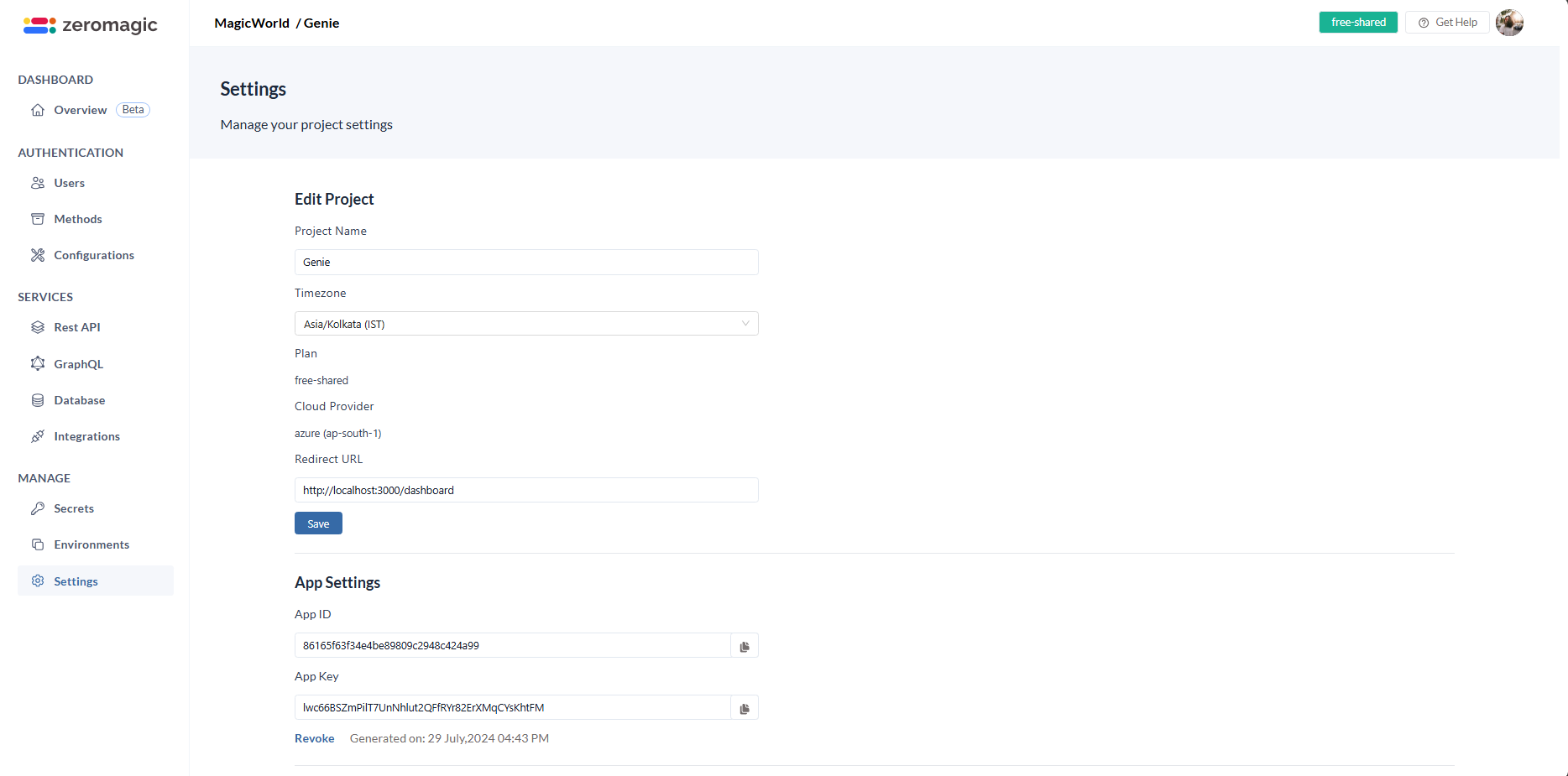Click the free-shared plan badge
Viewport: 1568px width, 776px height.
[1357, 23]
